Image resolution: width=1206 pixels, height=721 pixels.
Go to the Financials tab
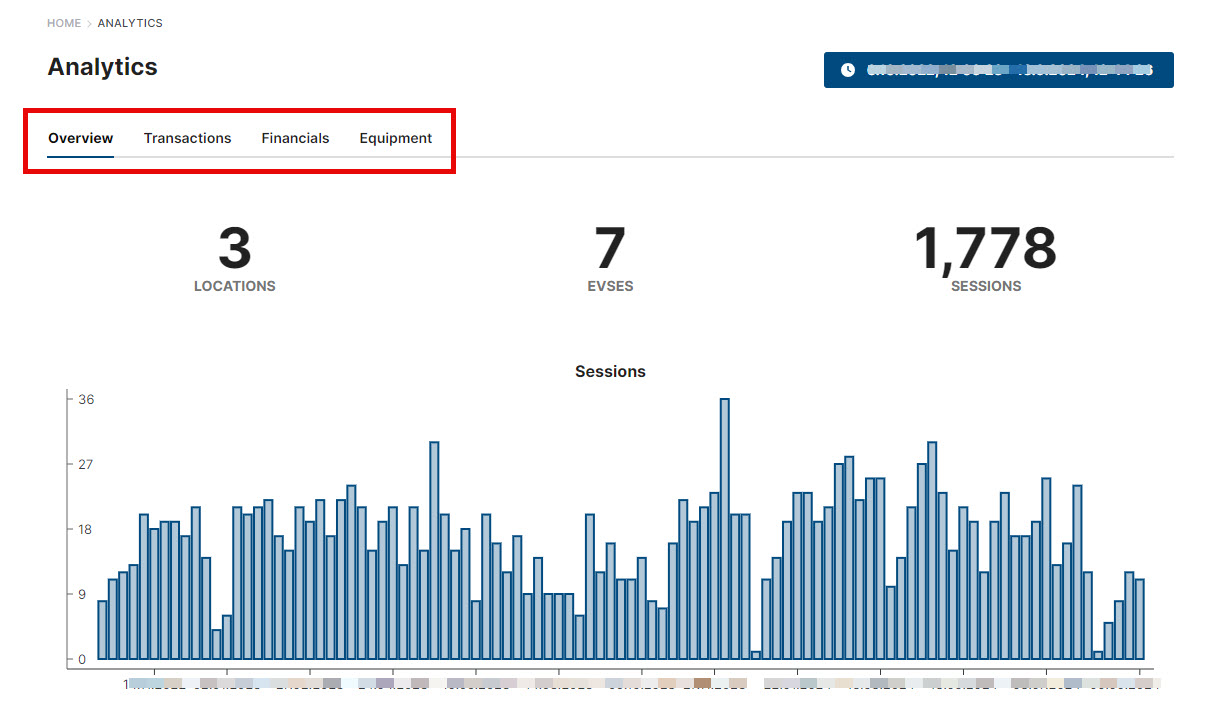click(x=295, y=138)
